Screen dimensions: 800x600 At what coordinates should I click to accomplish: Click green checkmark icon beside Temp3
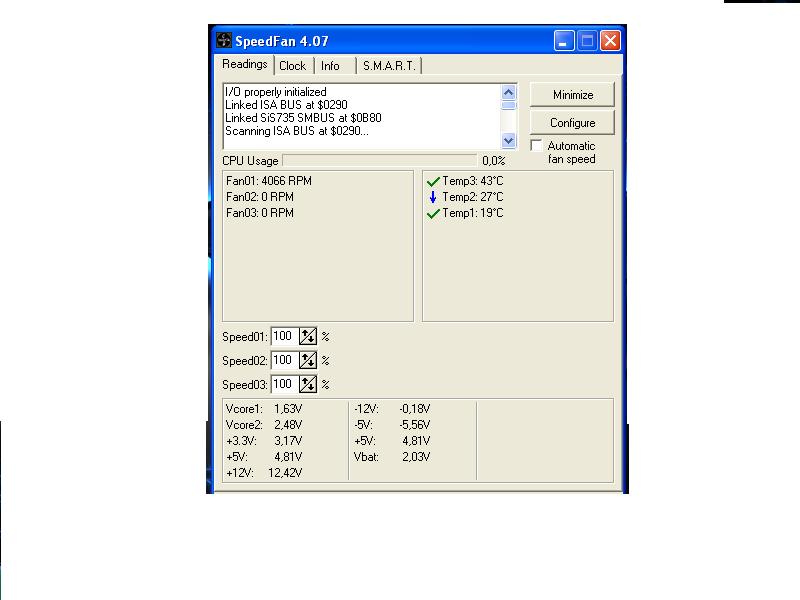pos(433,181)
